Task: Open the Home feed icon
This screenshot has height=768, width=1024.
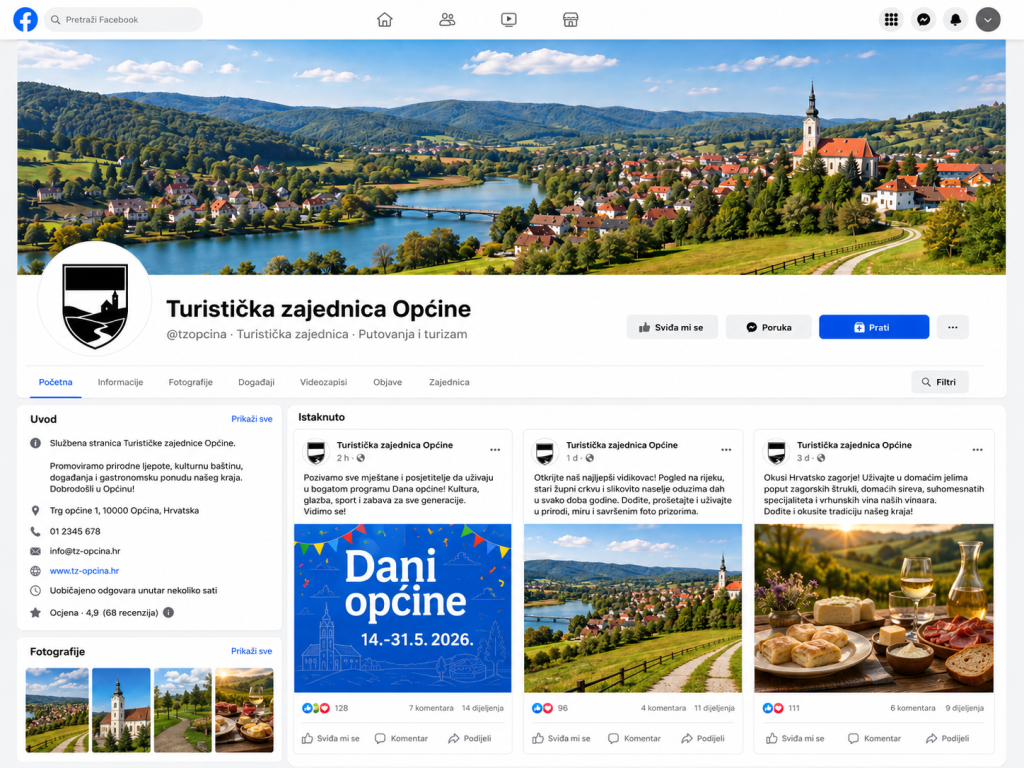Action: 385,20
